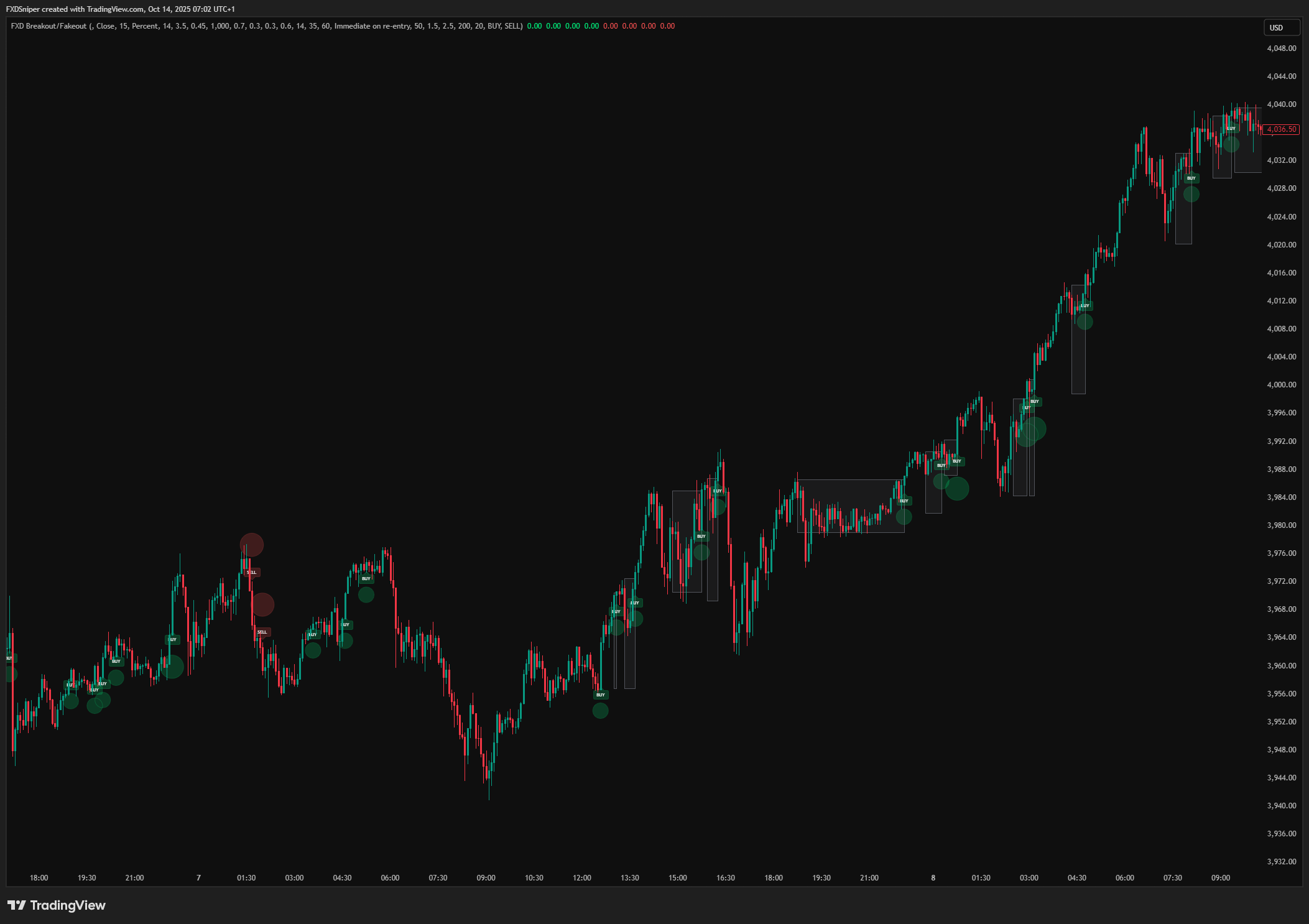This screenshot has height=924, width=1309.
Task: Select the wide consolidation box around 19:30–21:00
Action: click(851, 506)
